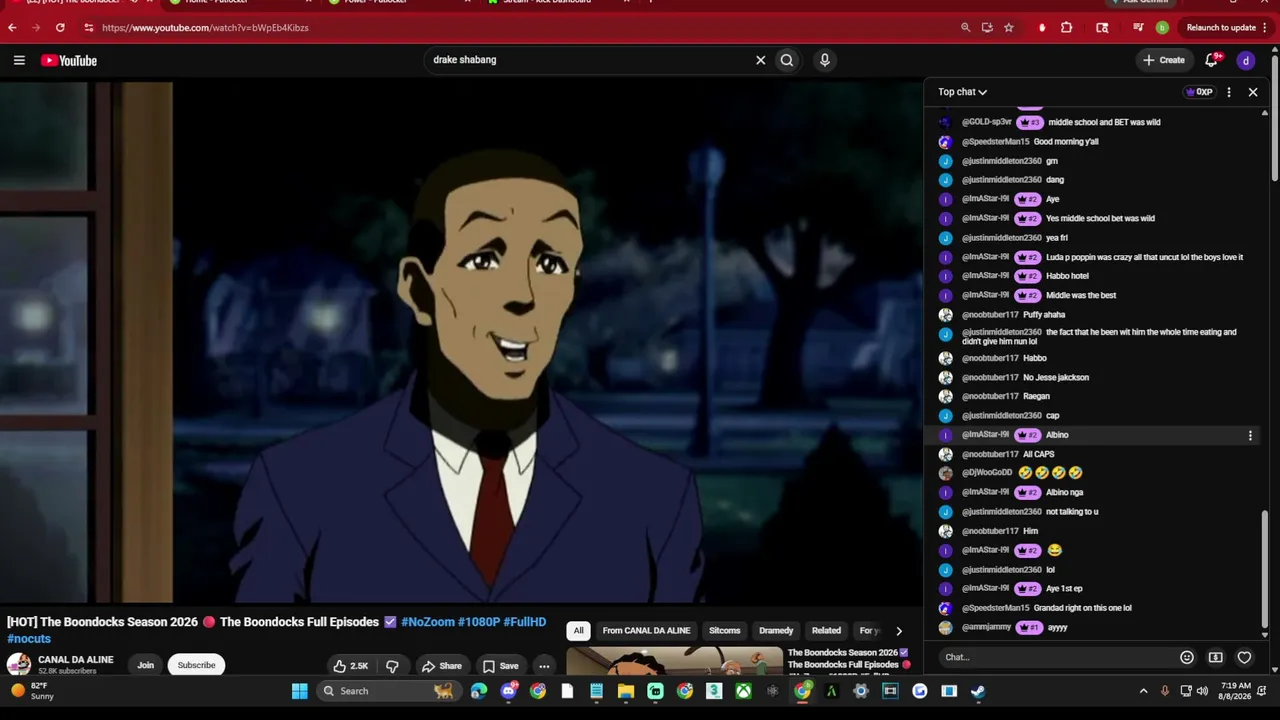Viewport: 1280px width, 720px height.
Task: Share the video
Action: pyautogui.click(x=441, y=666)
